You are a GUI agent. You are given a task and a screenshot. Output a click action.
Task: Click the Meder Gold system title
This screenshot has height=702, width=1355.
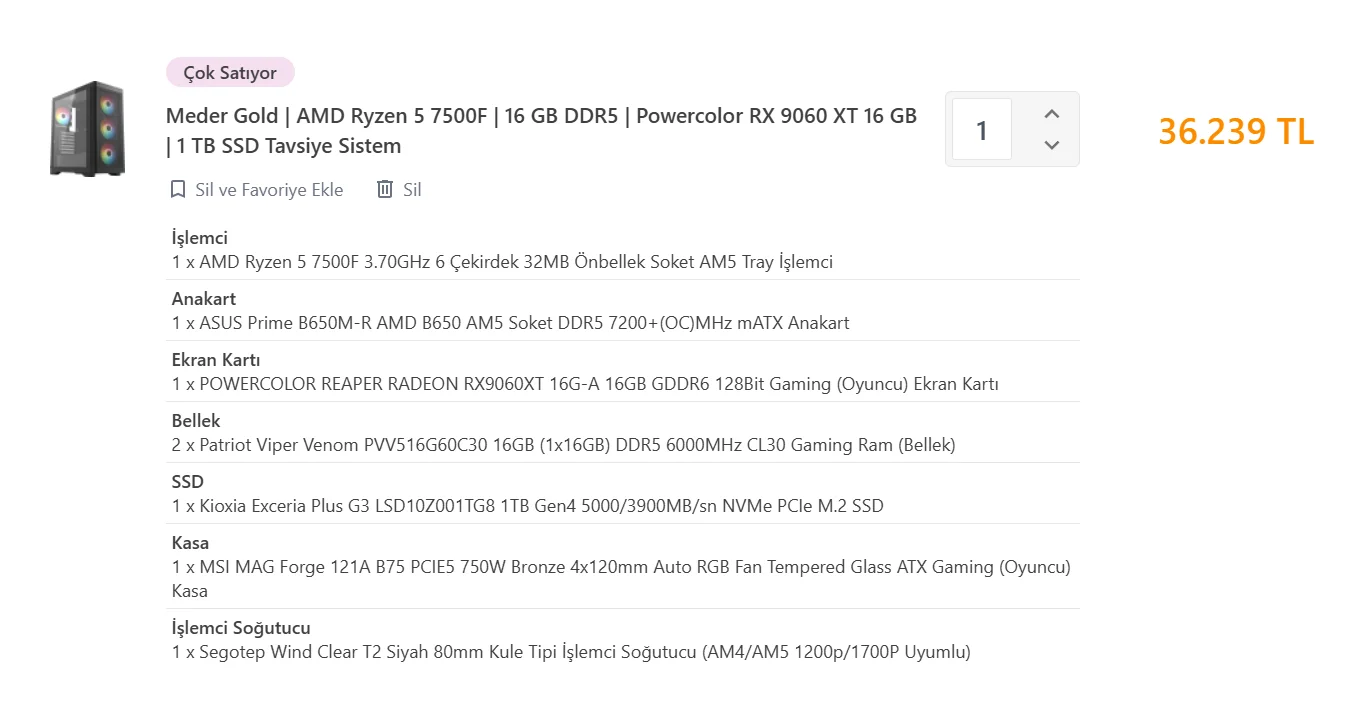point(541,130)
